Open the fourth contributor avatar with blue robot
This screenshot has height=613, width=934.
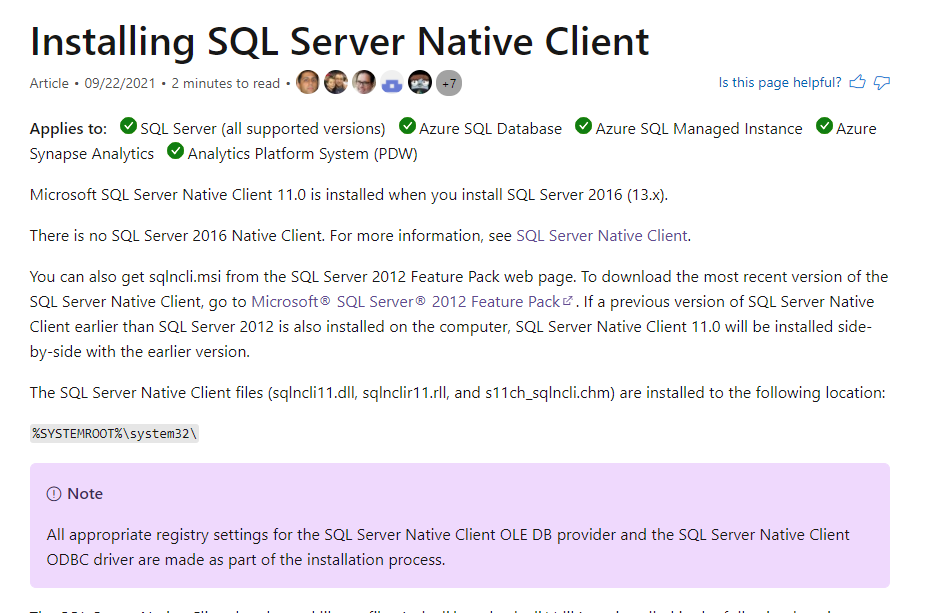[x=392, y=82]
